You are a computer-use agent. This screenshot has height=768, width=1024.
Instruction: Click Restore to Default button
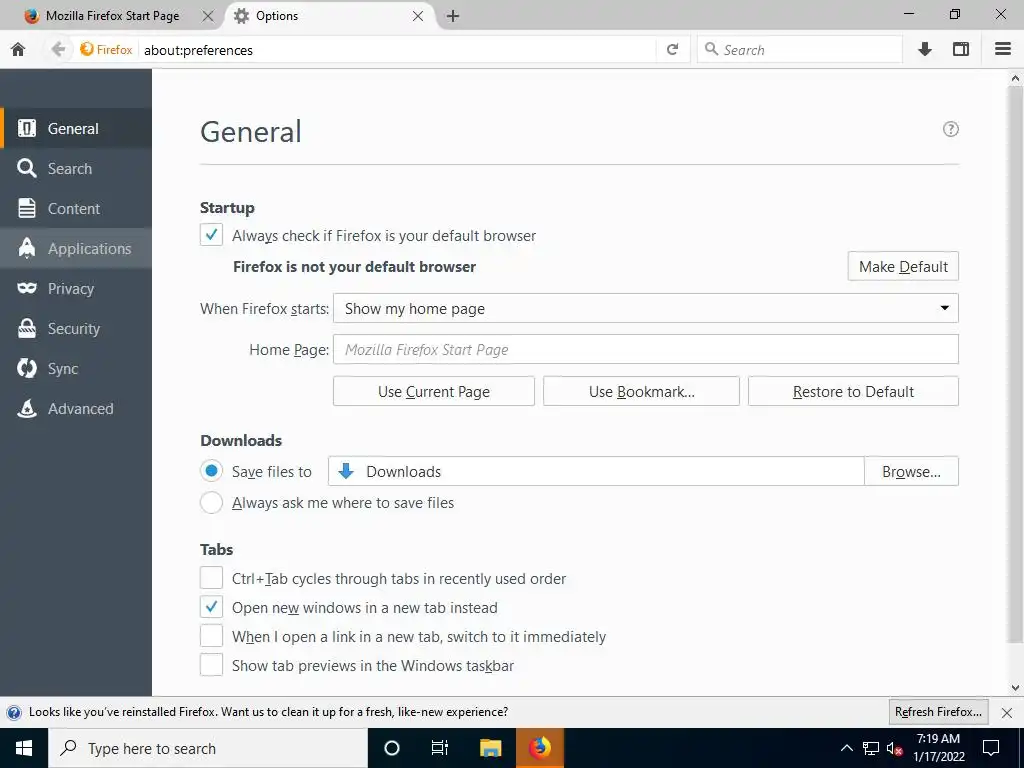853,391
